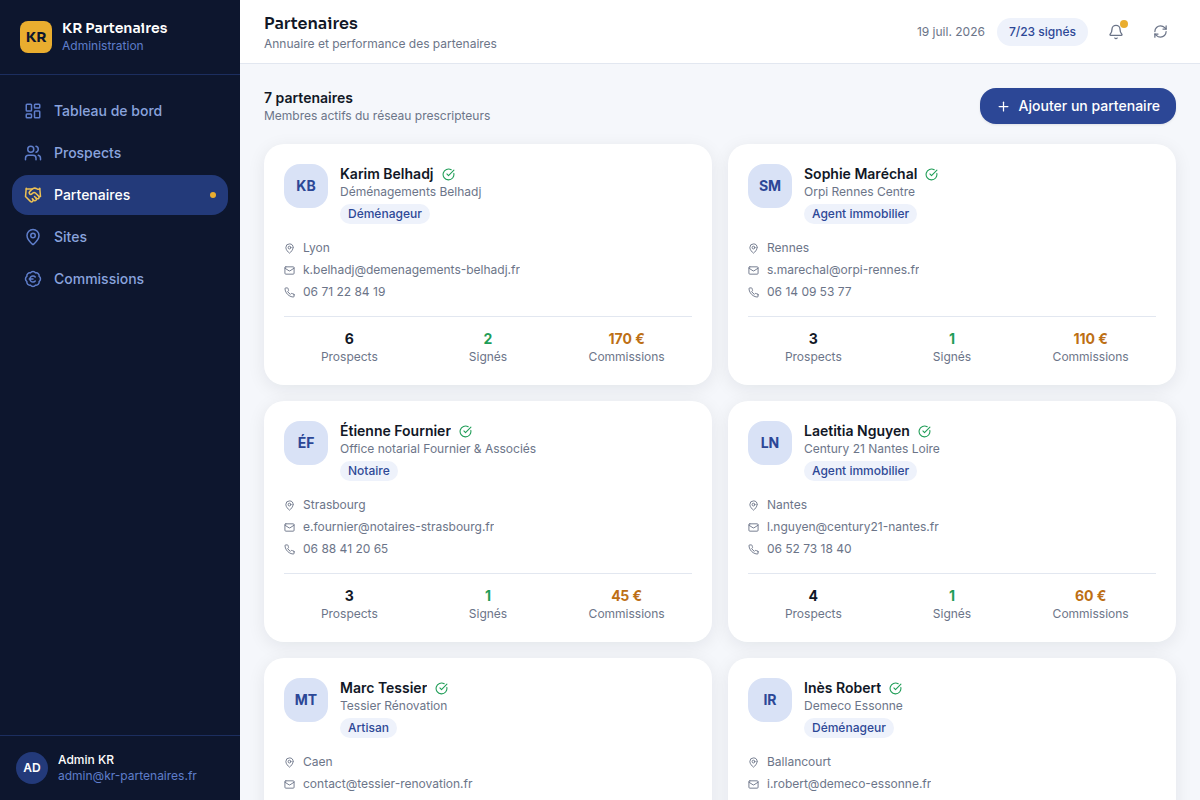The width and height of the screenshot is (1200, 800).
Task: Click the 60 € commissions value
Action: [x=1090, y=596]
